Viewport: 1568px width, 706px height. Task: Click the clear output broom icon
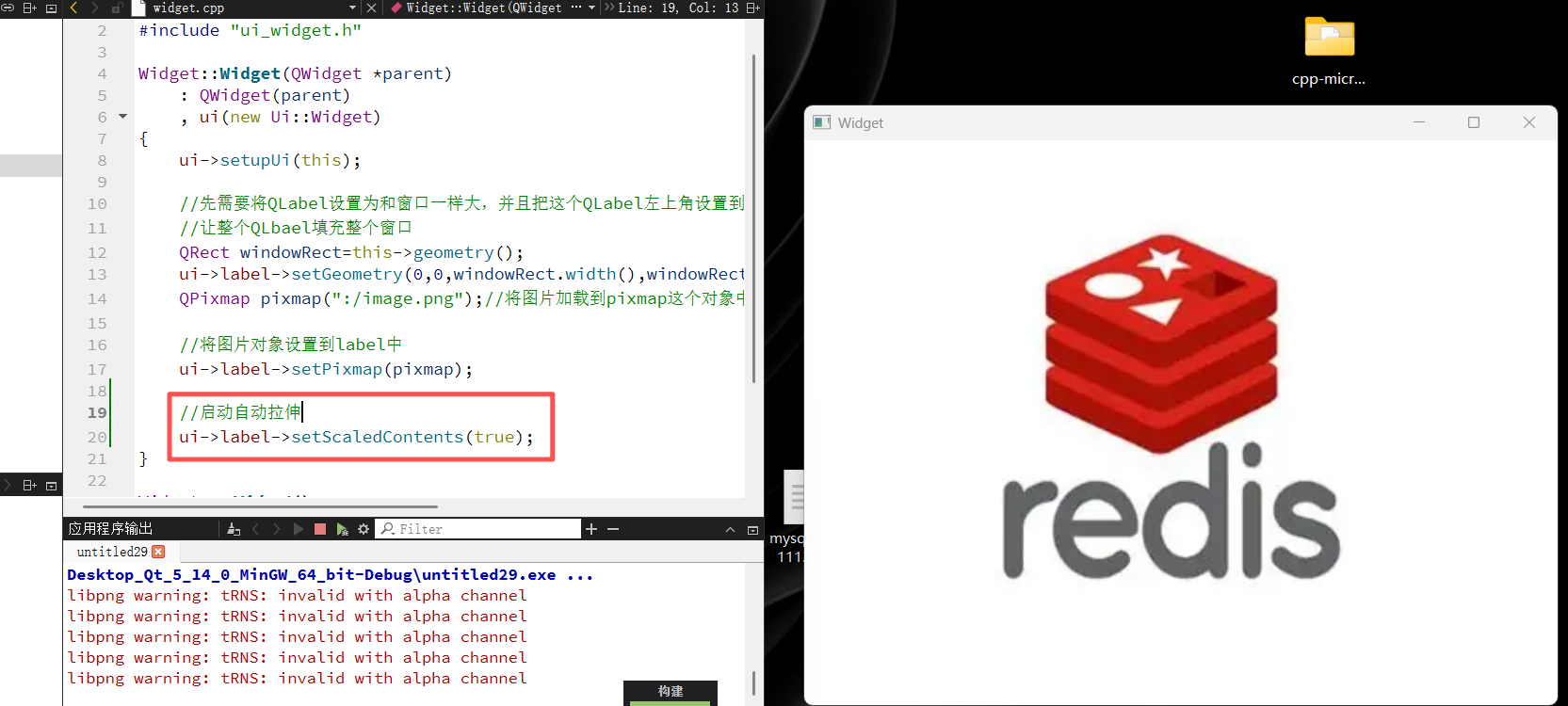[234, 529]
